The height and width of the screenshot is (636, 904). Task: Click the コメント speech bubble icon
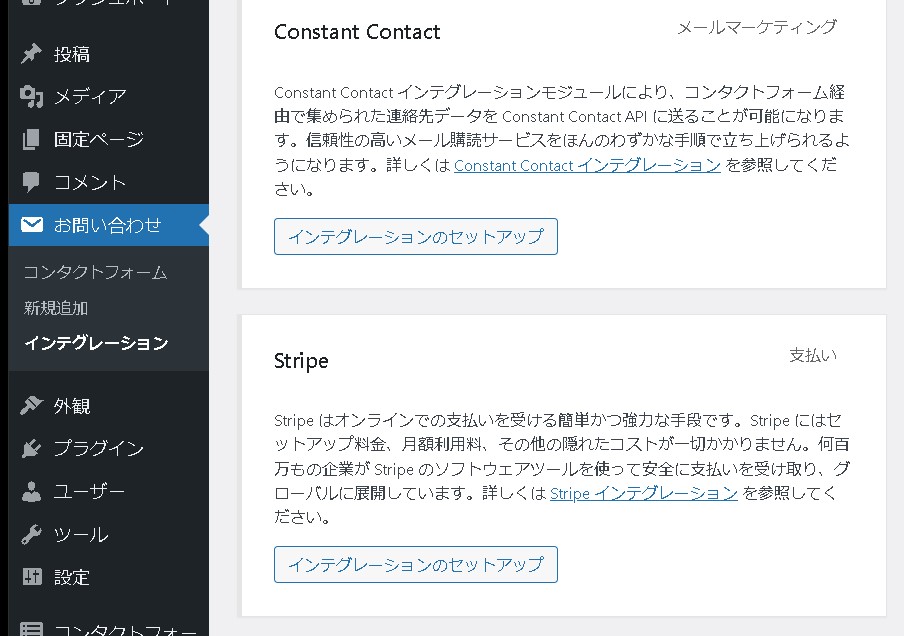pos(32,182)
